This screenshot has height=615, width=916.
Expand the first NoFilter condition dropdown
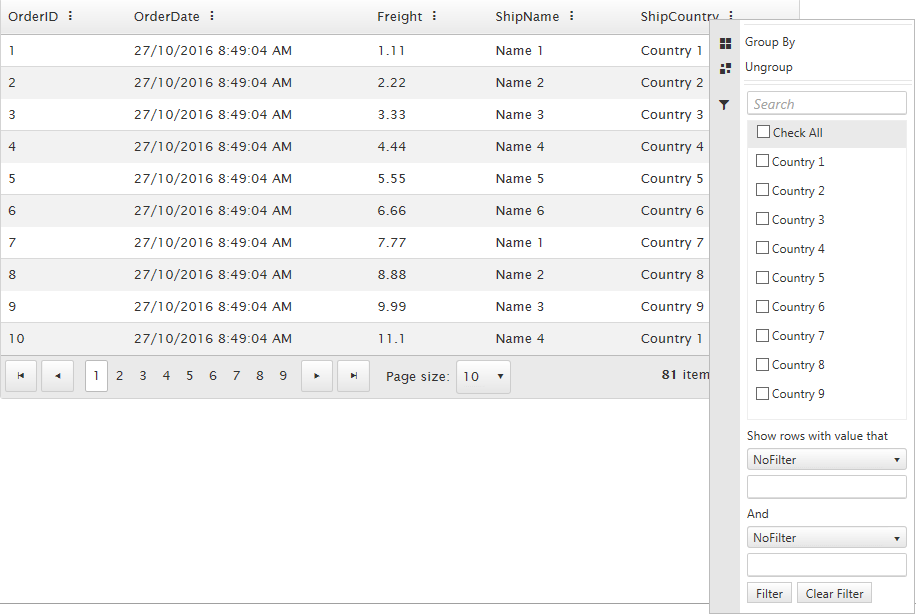826,460
